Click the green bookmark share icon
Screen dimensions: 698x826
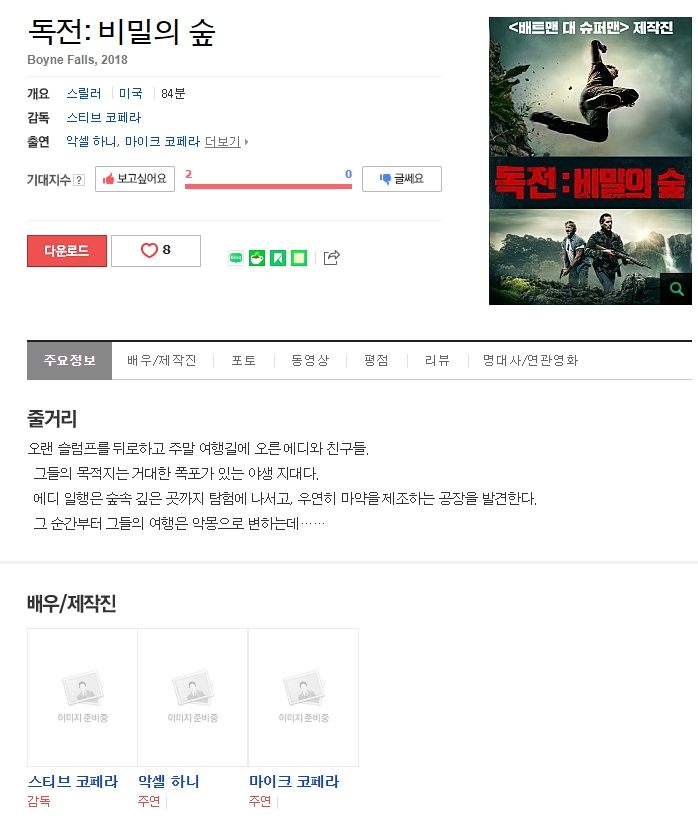click(278, 258)
